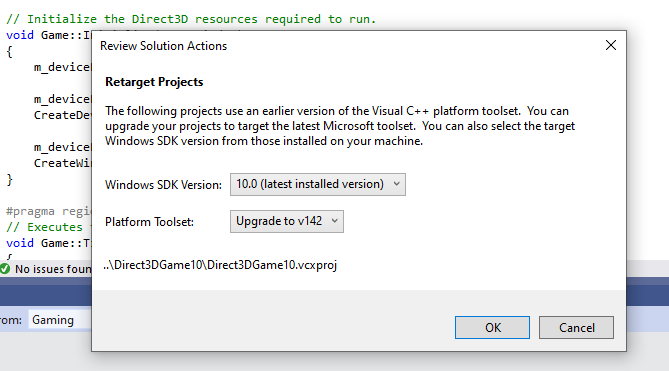Close the Review Solution Actions dialog
Viewport: 669px width, 371px height.
[x=611, y=45]
